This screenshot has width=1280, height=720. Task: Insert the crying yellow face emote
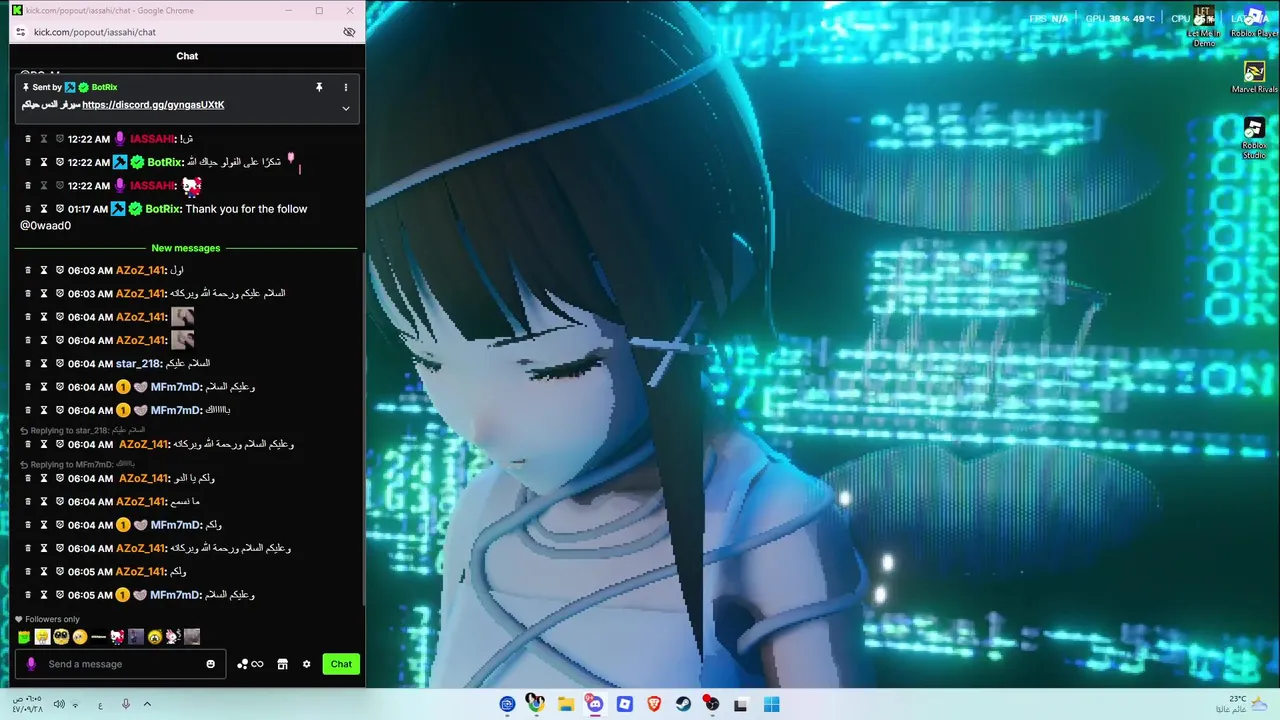click(155, 637)
